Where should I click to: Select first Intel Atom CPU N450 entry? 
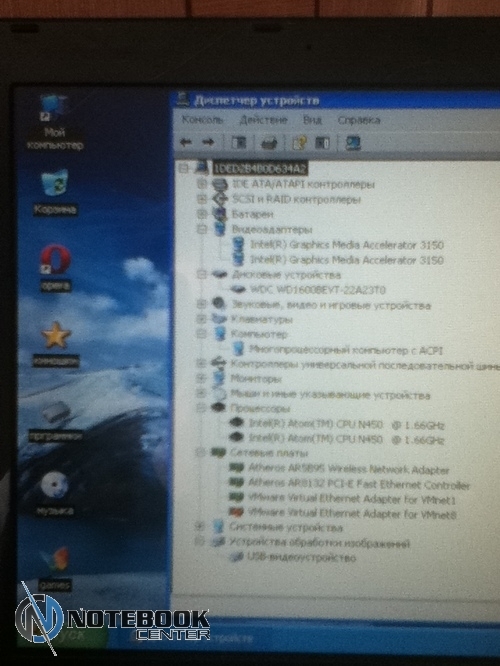(x=346, y=424)
